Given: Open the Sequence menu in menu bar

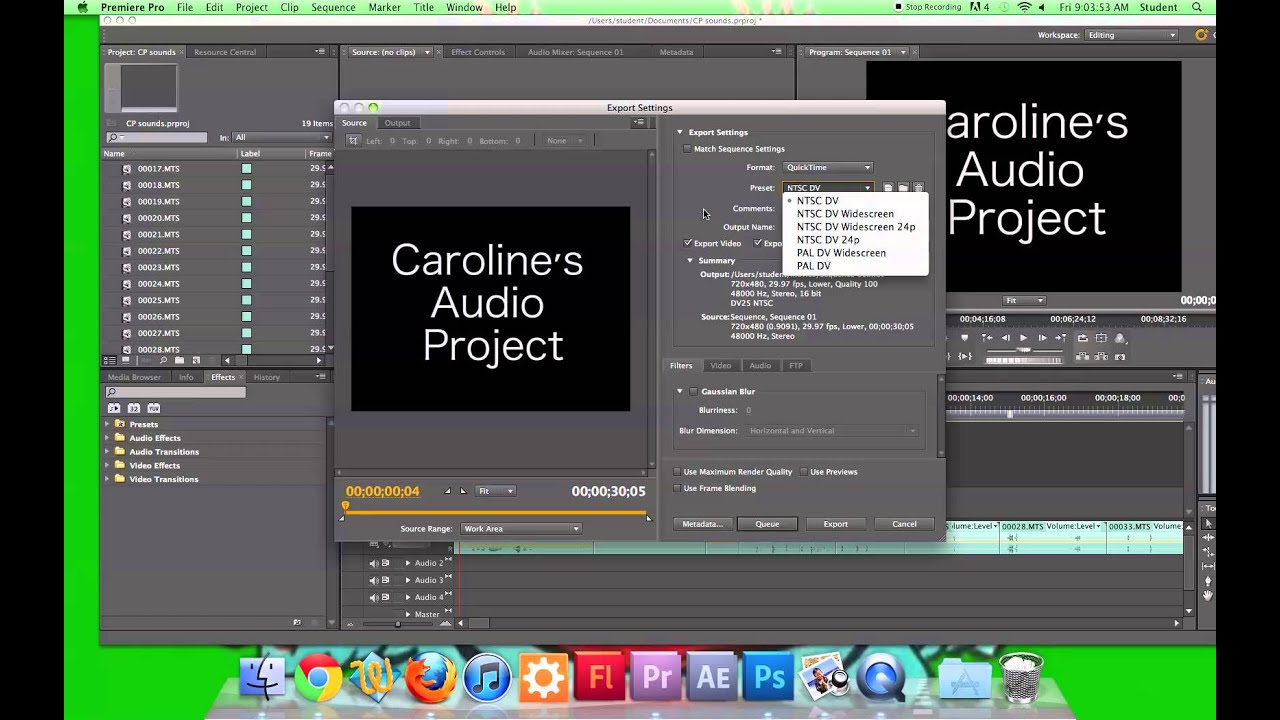Looking at the screenshot, I should pos(333,7).
